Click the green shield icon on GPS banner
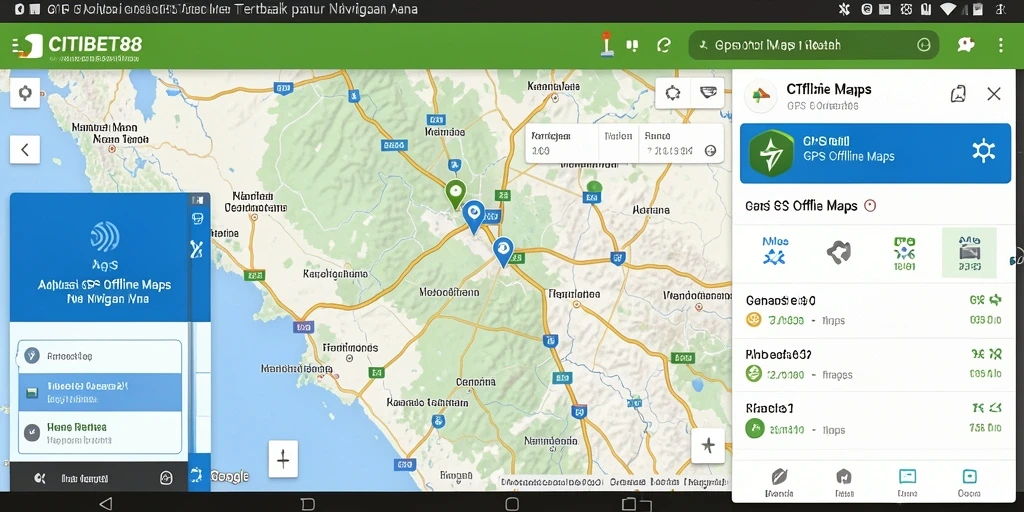Screen dimensions: 1024x512 771,153
